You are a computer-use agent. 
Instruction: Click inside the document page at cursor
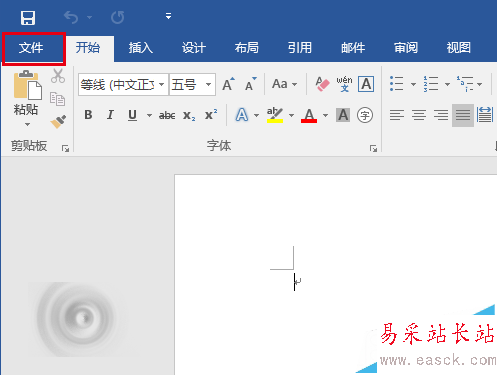(x=295, y=282)
